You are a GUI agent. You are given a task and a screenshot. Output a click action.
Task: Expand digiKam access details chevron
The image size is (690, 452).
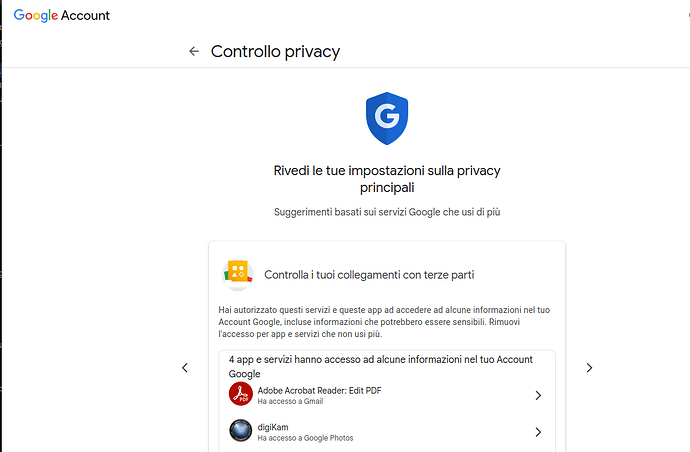coord(538,432)
